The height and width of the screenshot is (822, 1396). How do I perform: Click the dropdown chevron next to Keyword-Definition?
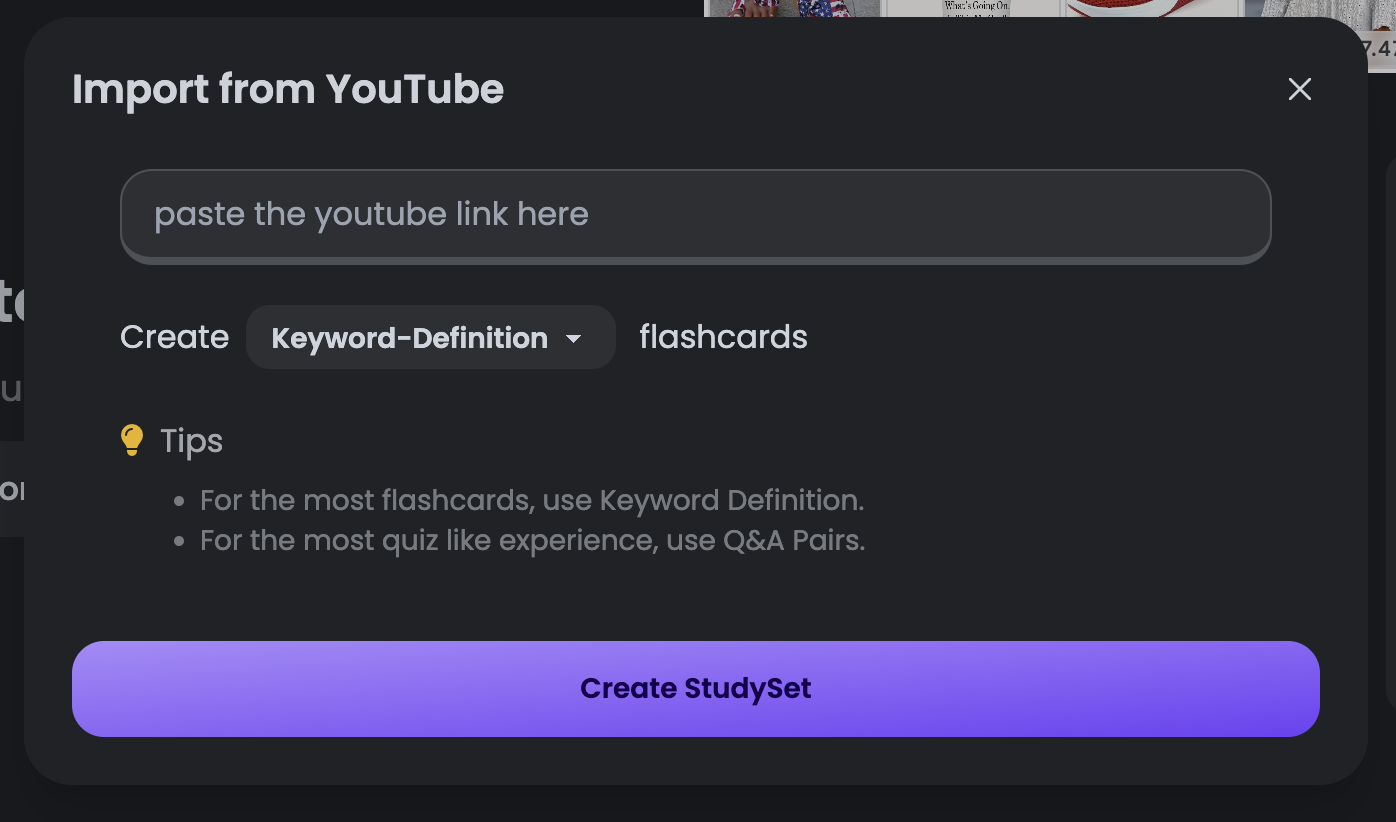[574, 339]
